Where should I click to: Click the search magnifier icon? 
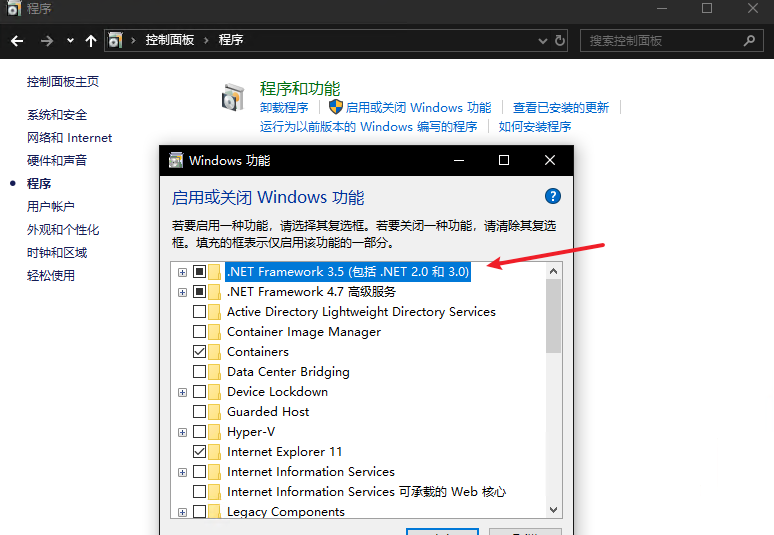click(x=749, y=40)
